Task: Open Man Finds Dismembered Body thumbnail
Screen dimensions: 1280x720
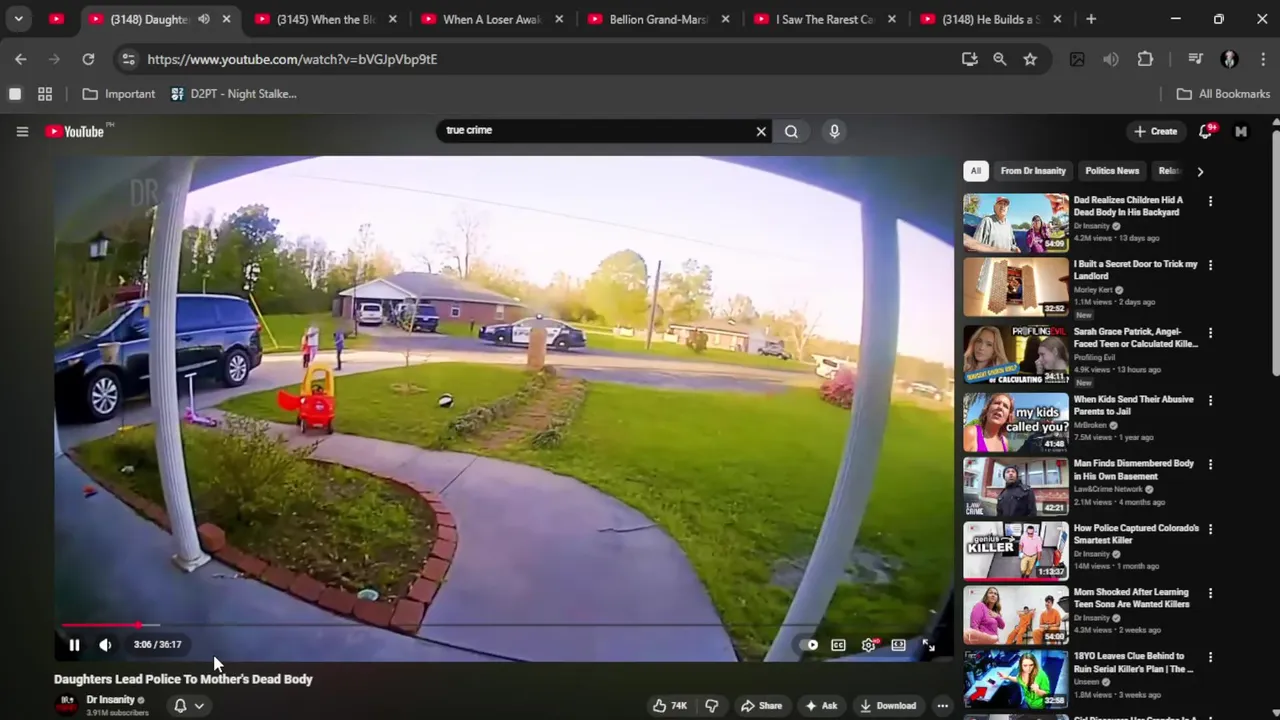Action: point(1016,487)
